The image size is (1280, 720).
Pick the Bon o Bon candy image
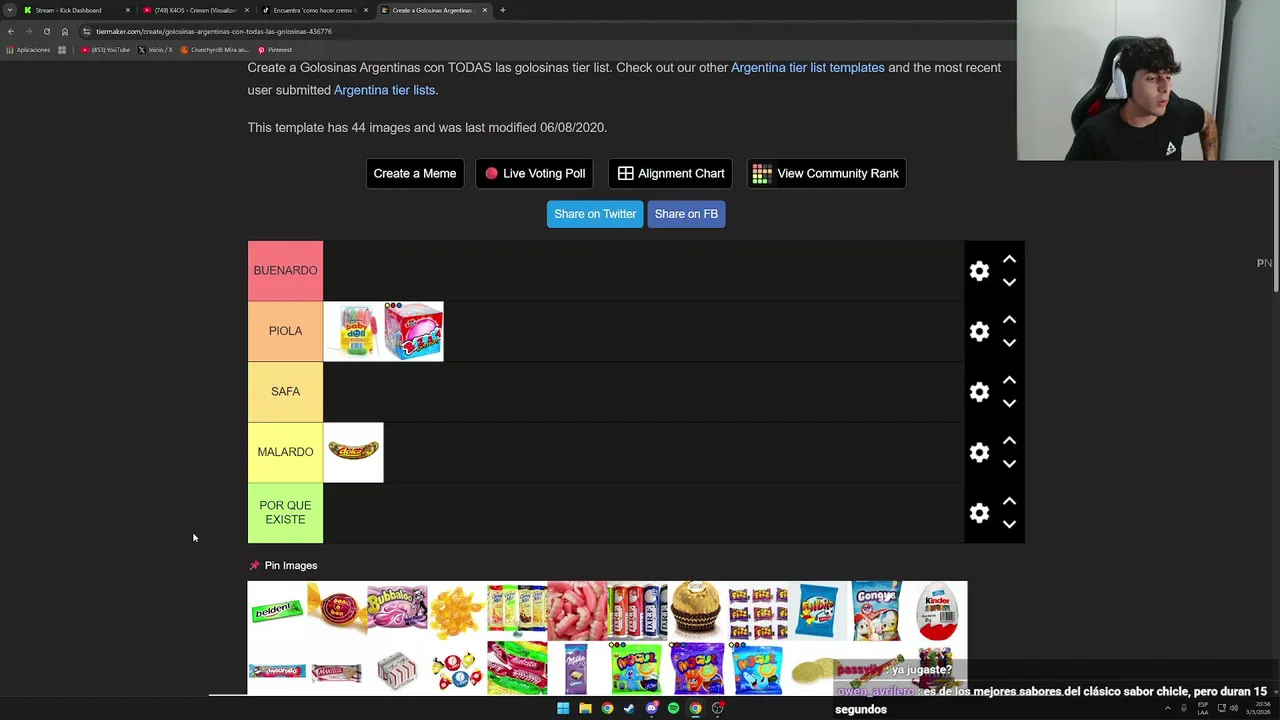(337, 611)
